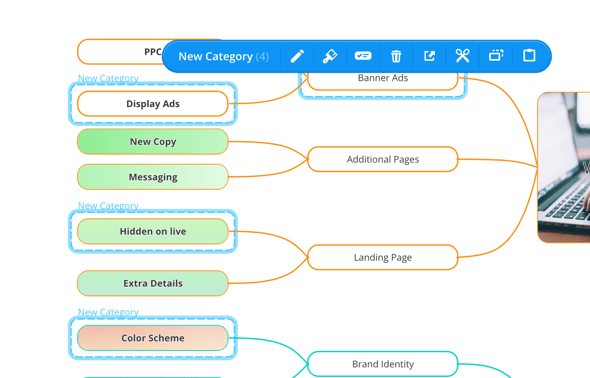
Task: Select the New Copy node
Action: [x=153, y=142]
